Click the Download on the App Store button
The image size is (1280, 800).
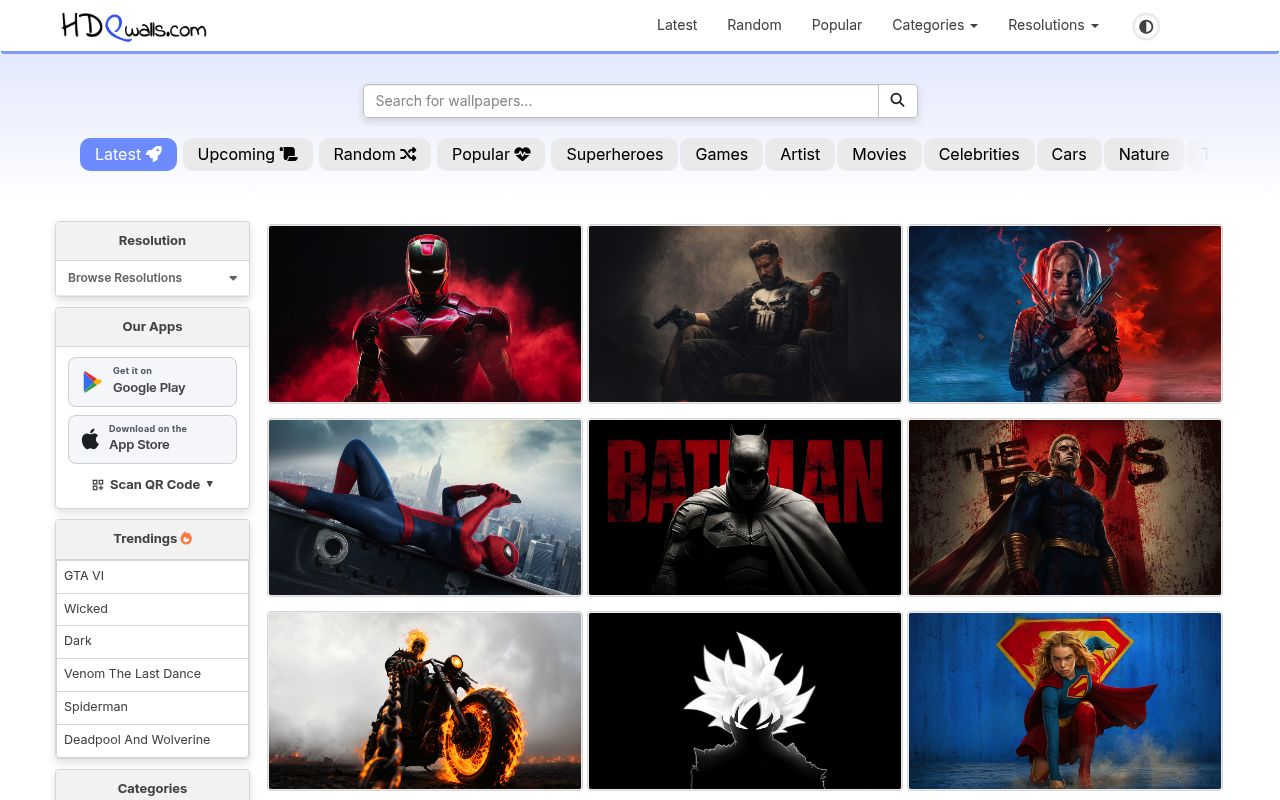tap(152, 439)
